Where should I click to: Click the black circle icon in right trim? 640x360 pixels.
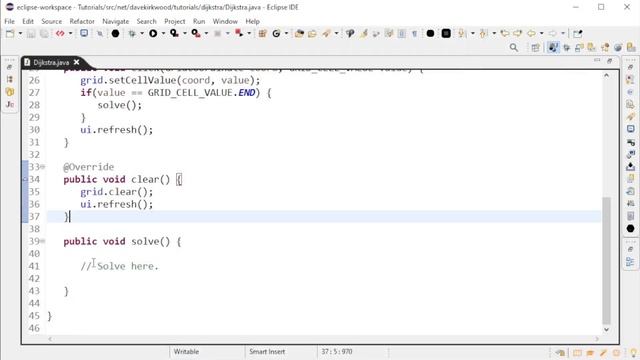pos(631,229)
